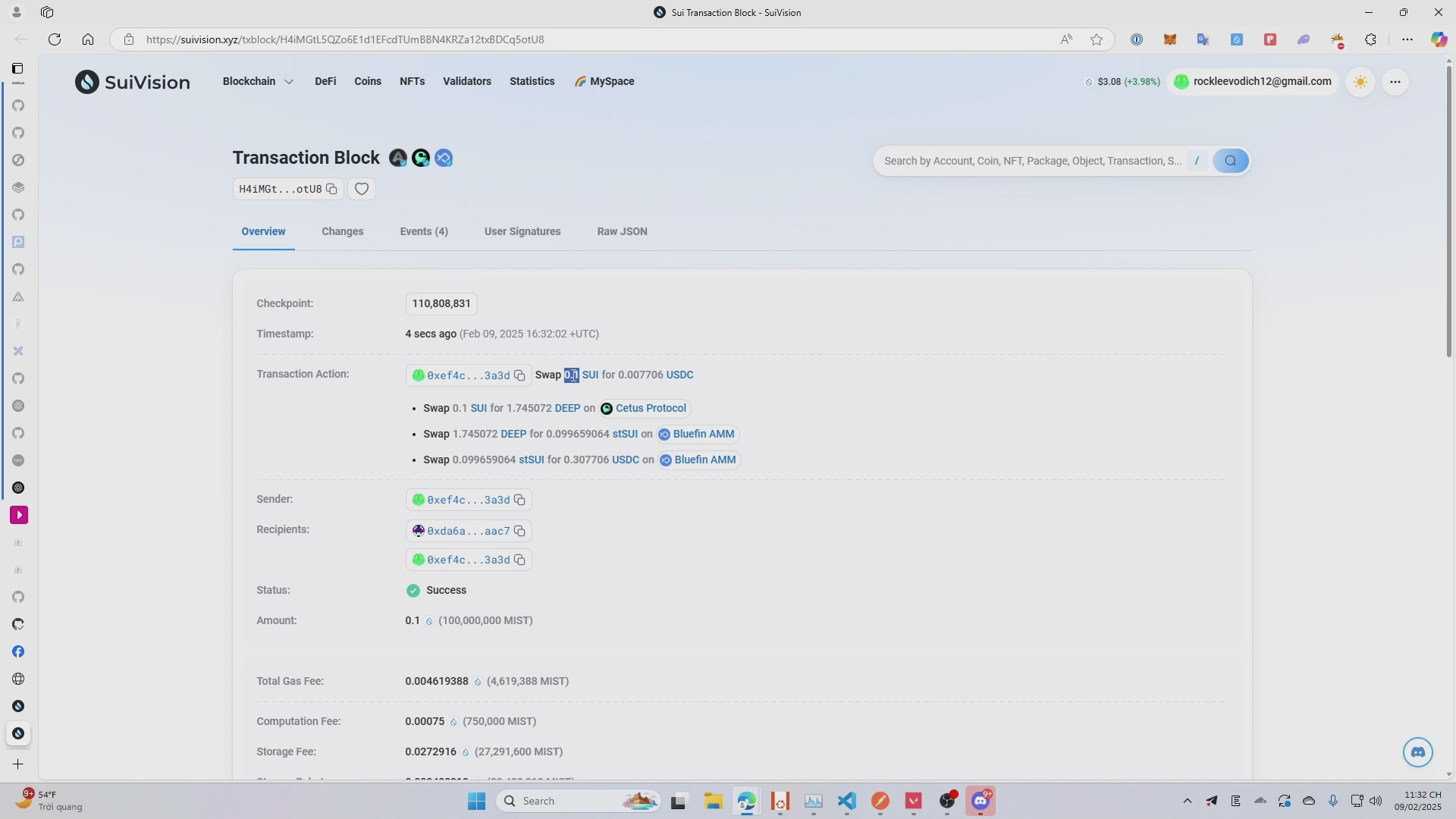
Task: Open recipient 0xda6a...aac7 address link
Action: 468,531
